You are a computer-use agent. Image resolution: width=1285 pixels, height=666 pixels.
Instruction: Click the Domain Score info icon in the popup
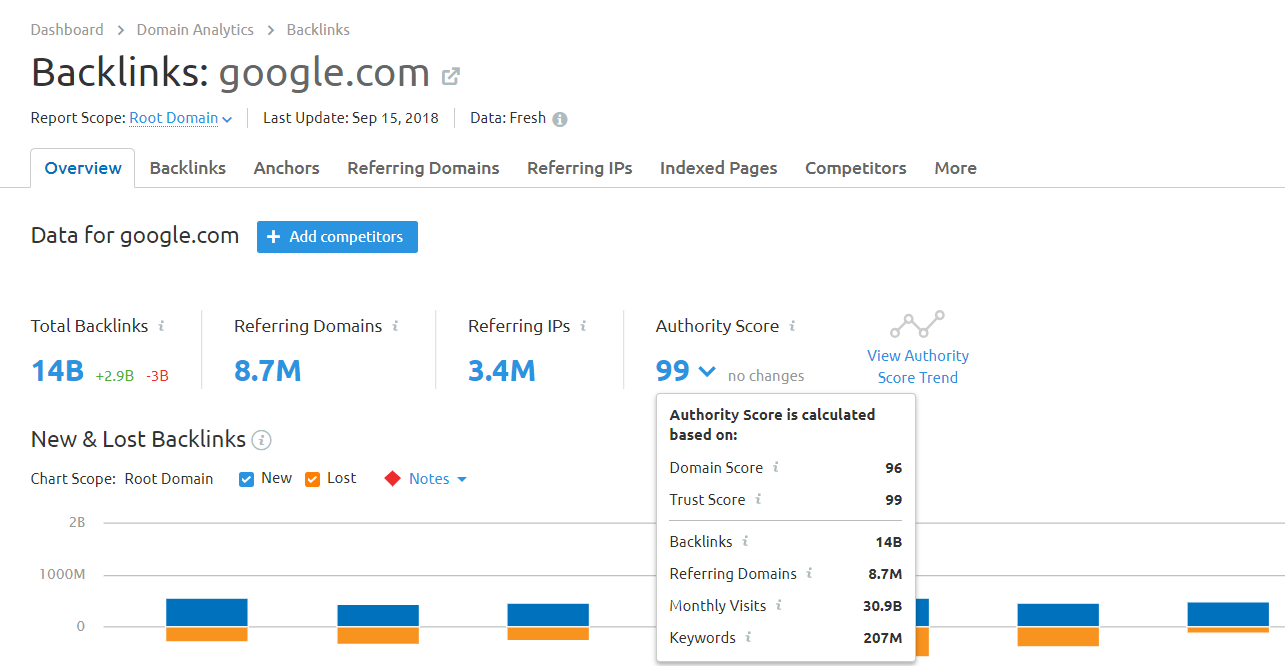777,467
